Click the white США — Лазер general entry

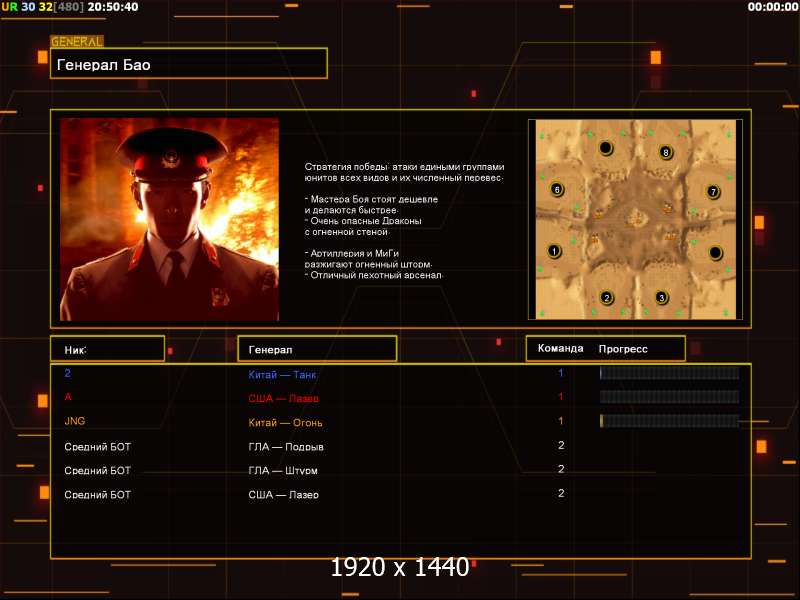(x=284, y=494)
